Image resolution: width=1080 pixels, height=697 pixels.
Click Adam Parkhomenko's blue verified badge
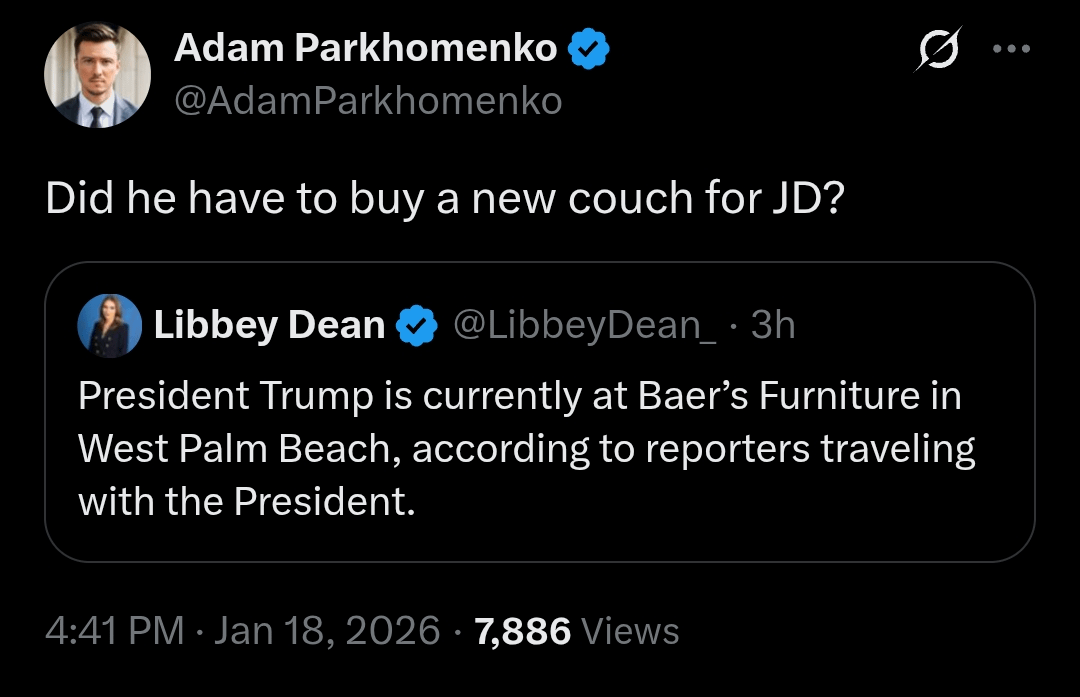pyautogui.click(x=590, y=48)
